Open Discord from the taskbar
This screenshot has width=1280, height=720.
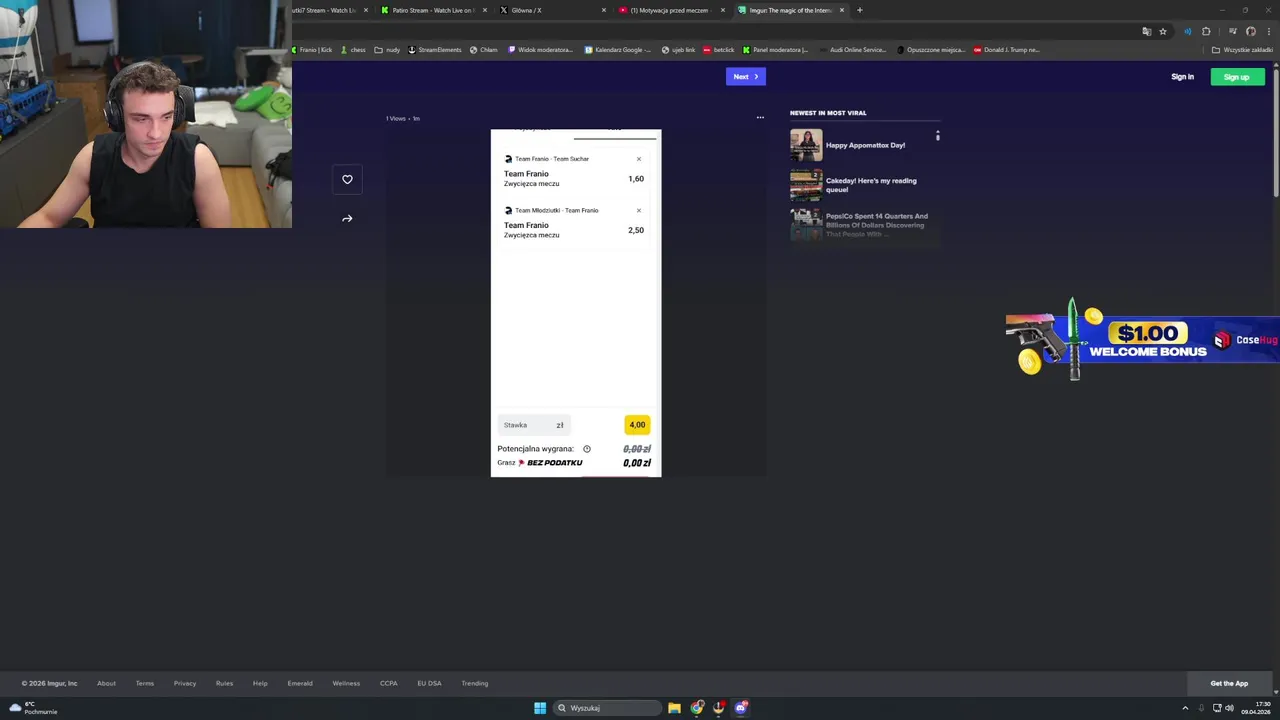(x=741, y=708)
